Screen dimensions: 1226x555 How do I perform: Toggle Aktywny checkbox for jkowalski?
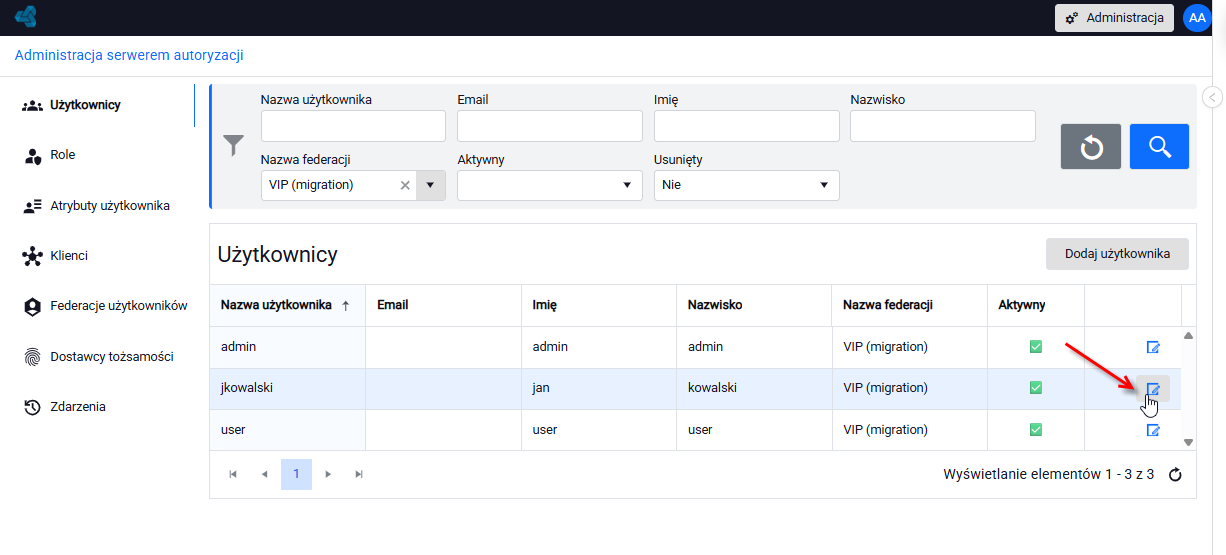point(1036,388)
